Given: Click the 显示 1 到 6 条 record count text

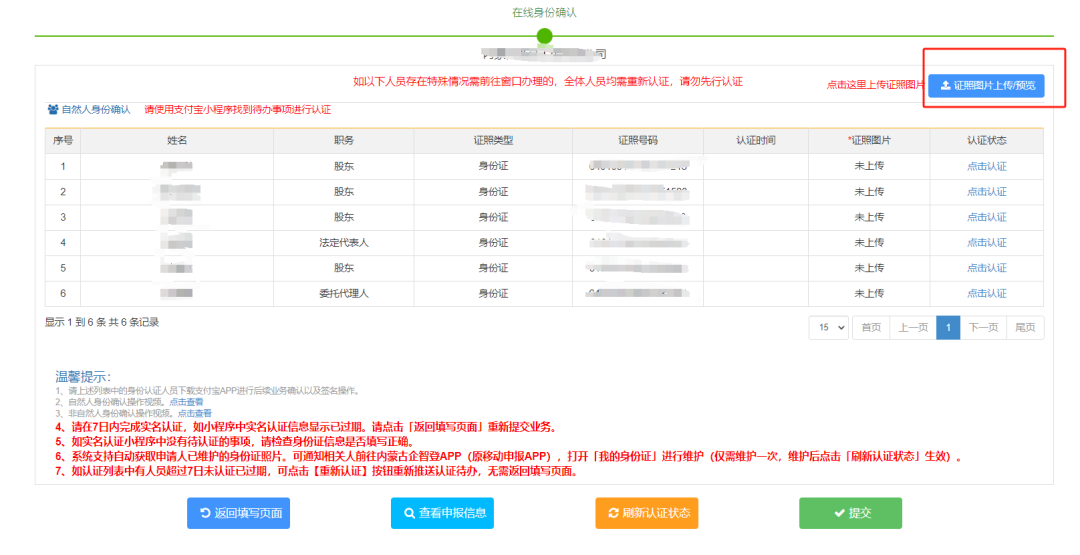Looking at the screenshot, I should click(x=102, y=322).
